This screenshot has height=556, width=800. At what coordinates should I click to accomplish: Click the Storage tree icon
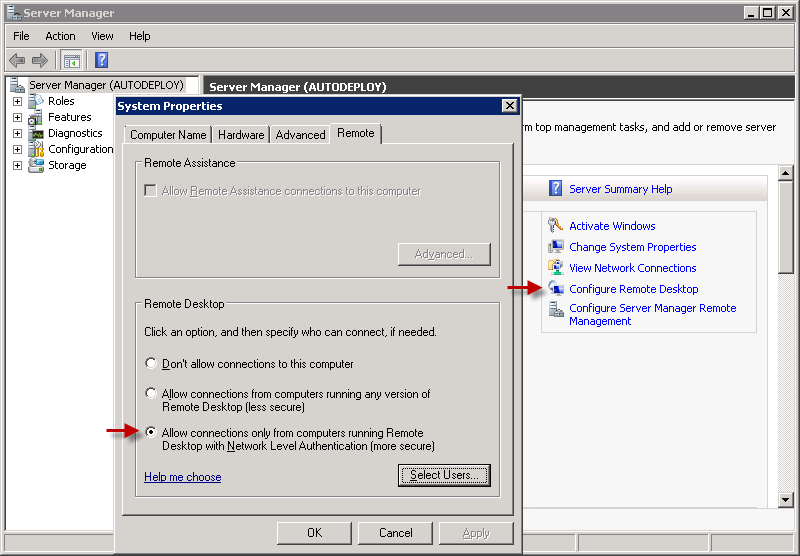(36, 165)
